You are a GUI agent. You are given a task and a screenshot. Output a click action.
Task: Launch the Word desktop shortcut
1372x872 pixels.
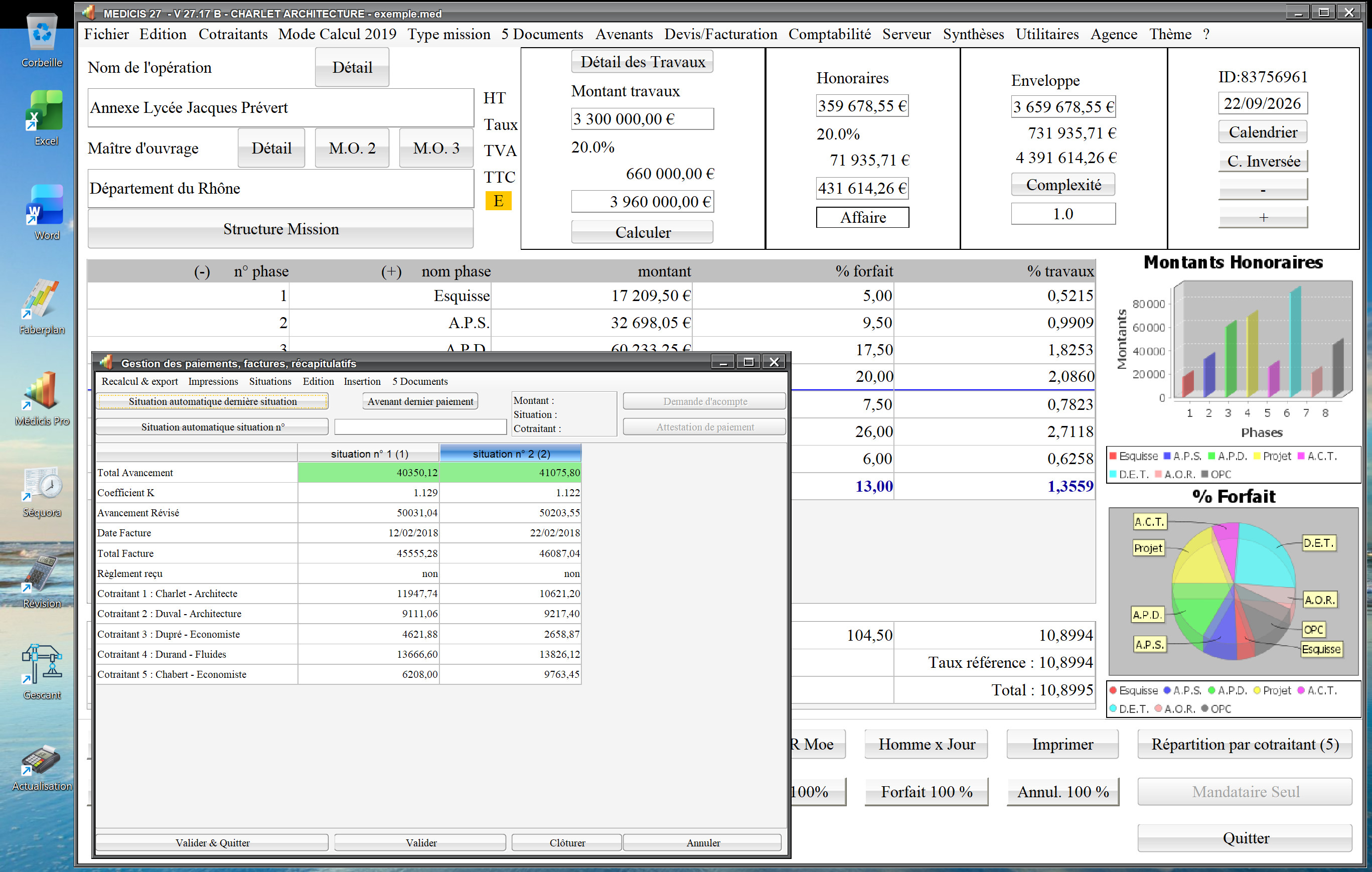pos(45,212)
